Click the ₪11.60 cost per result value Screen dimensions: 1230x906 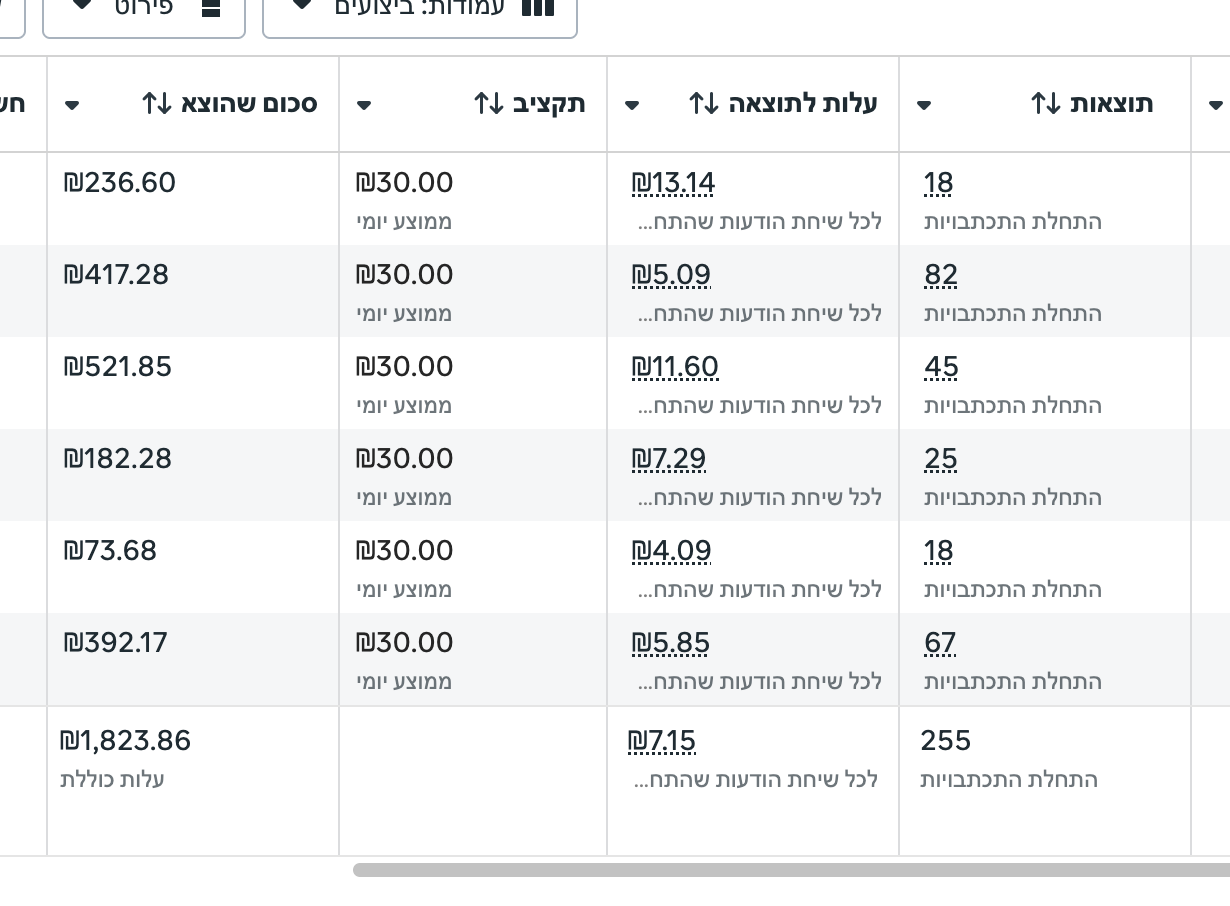tap(675, 367)
